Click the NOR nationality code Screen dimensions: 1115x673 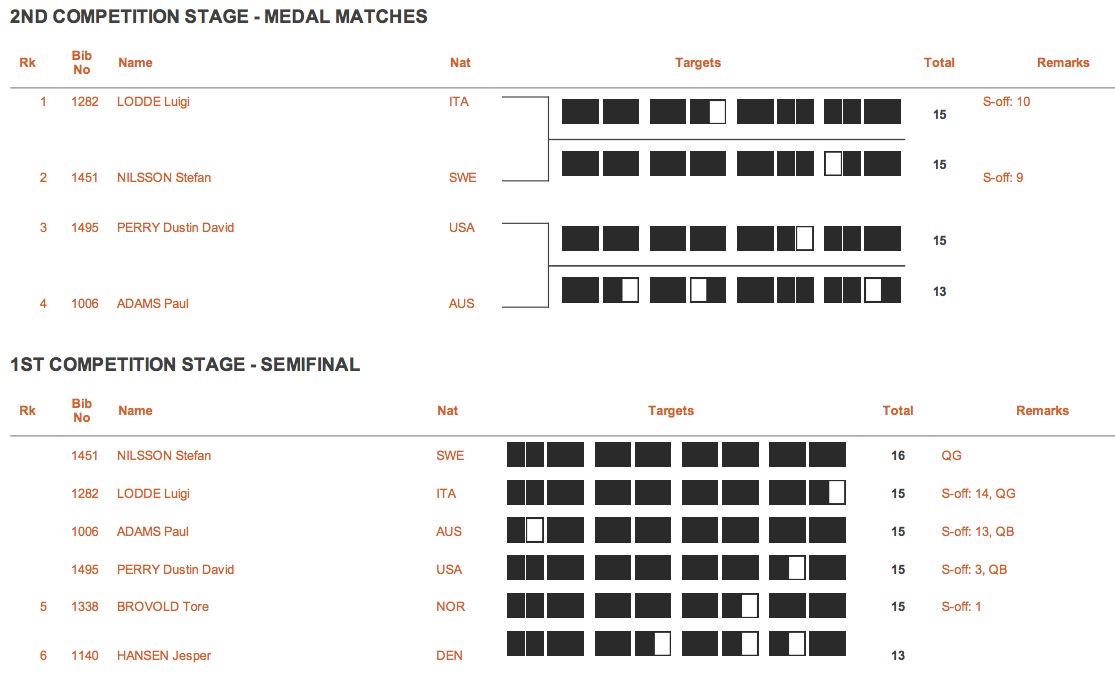pos(450,607)
